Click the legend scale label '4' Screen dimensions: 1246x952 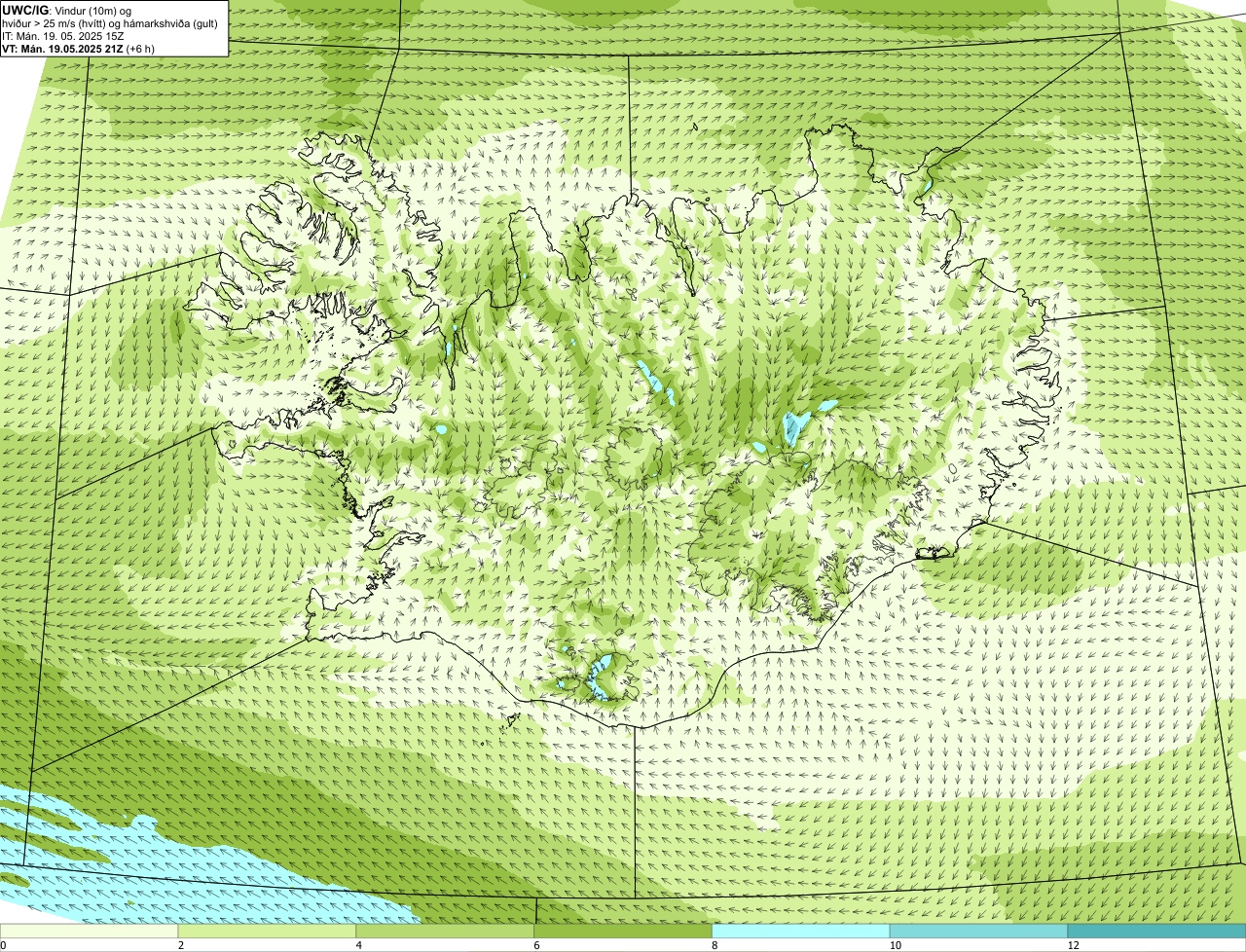click(x=359, y=945)
